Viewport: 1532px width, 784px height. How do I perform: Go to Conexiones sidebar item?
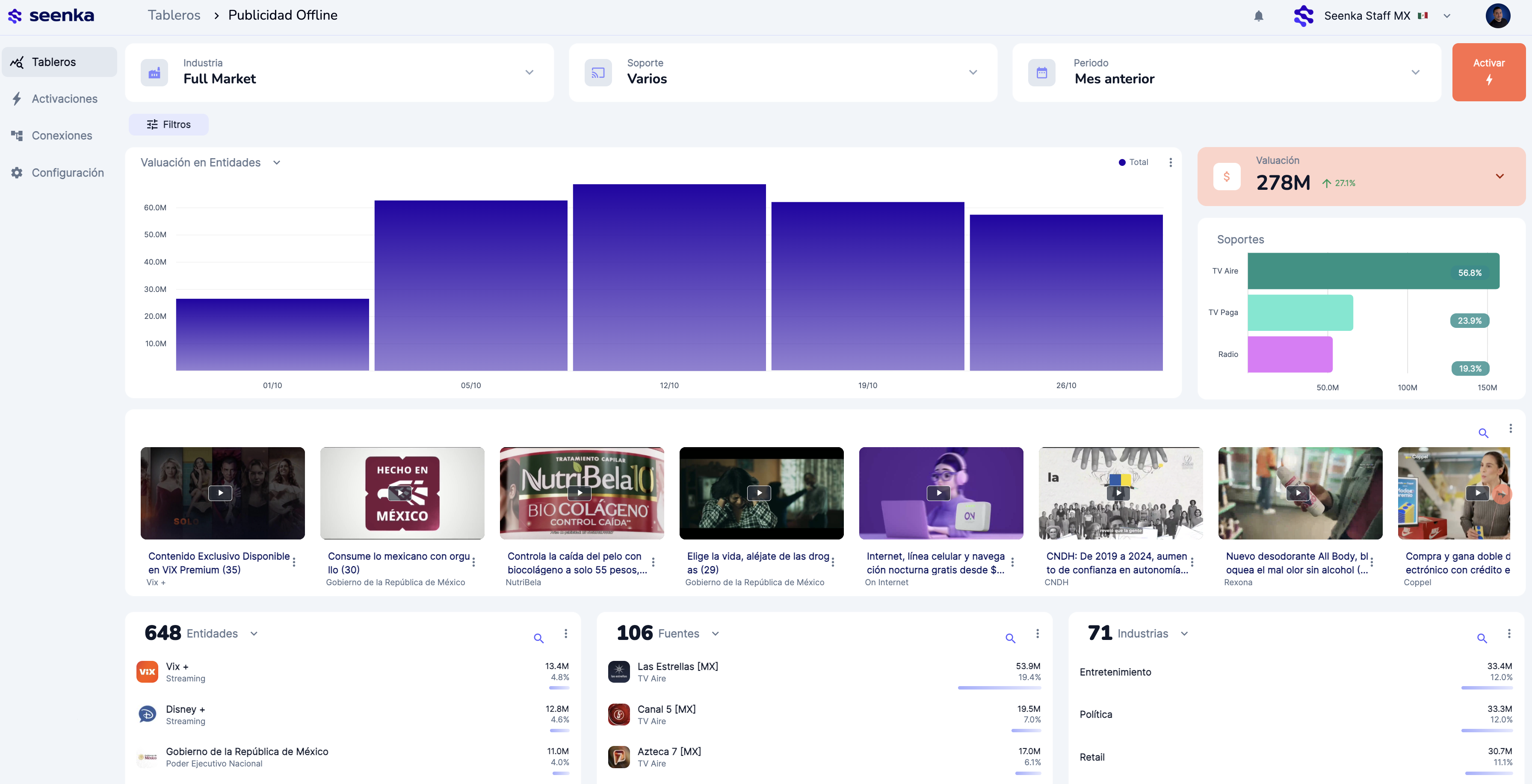[62, 136]
